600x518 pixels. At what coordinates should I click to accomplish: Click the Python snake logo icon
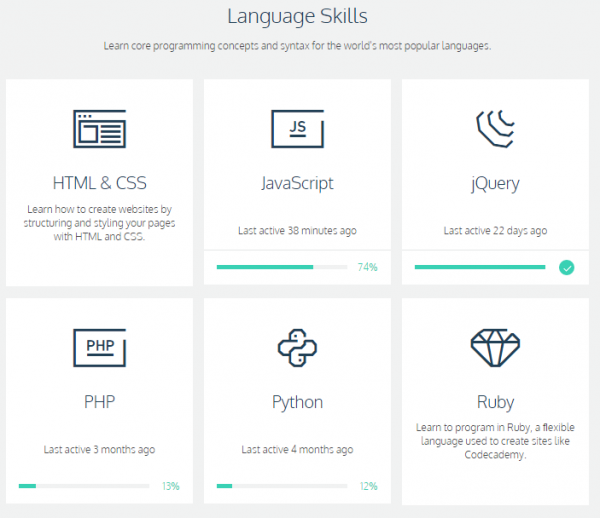(297, 348)
